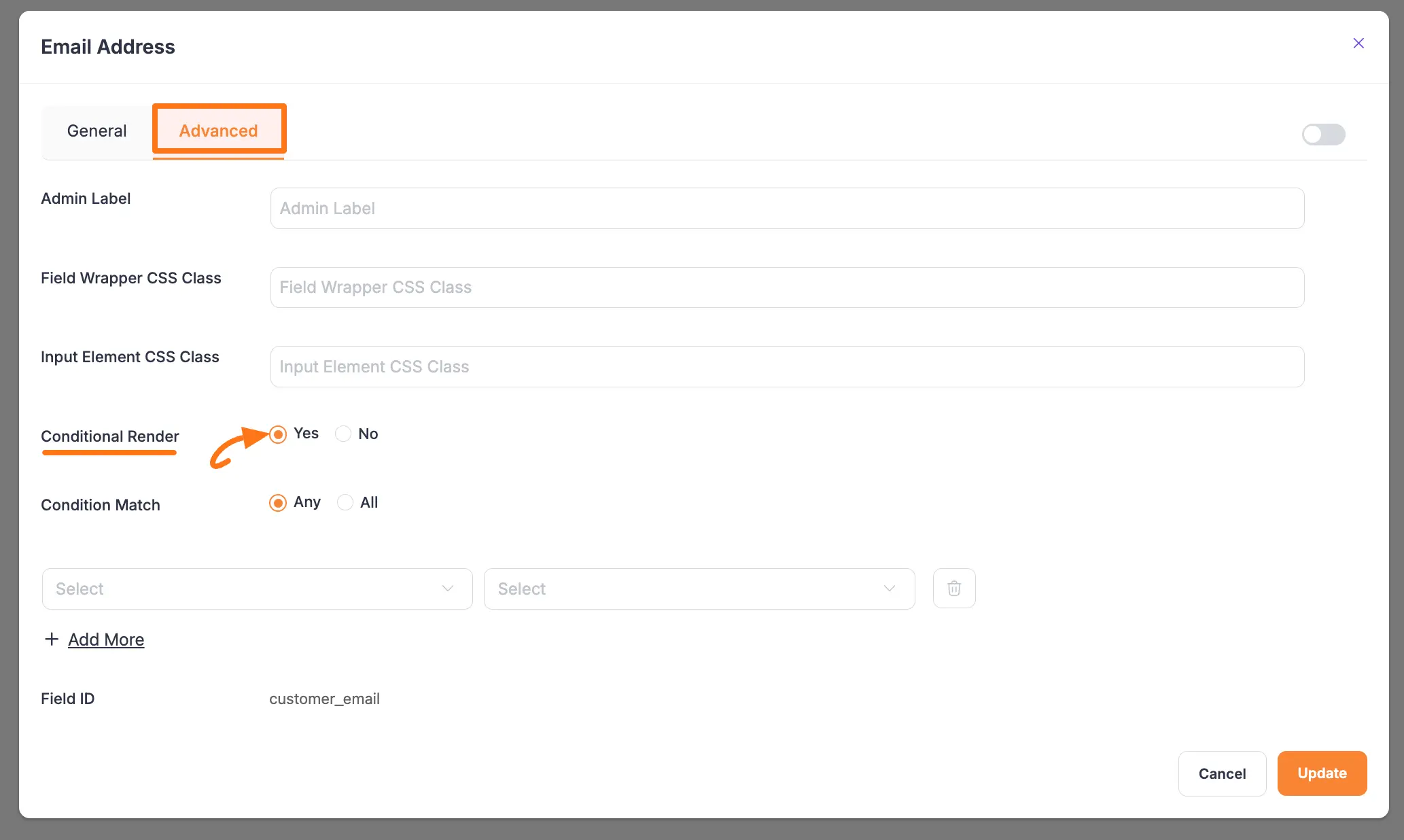The image size is (1404, 840).
Task: Click the Add More link
Action: point(106,639)
